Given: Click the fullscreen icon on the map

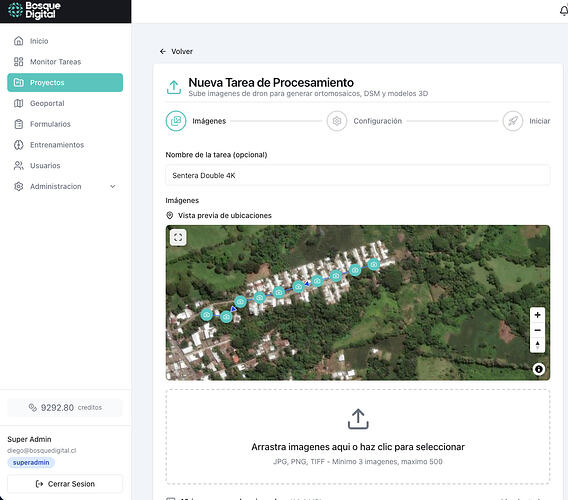Looking at the screenshot, I should point(178,237).
